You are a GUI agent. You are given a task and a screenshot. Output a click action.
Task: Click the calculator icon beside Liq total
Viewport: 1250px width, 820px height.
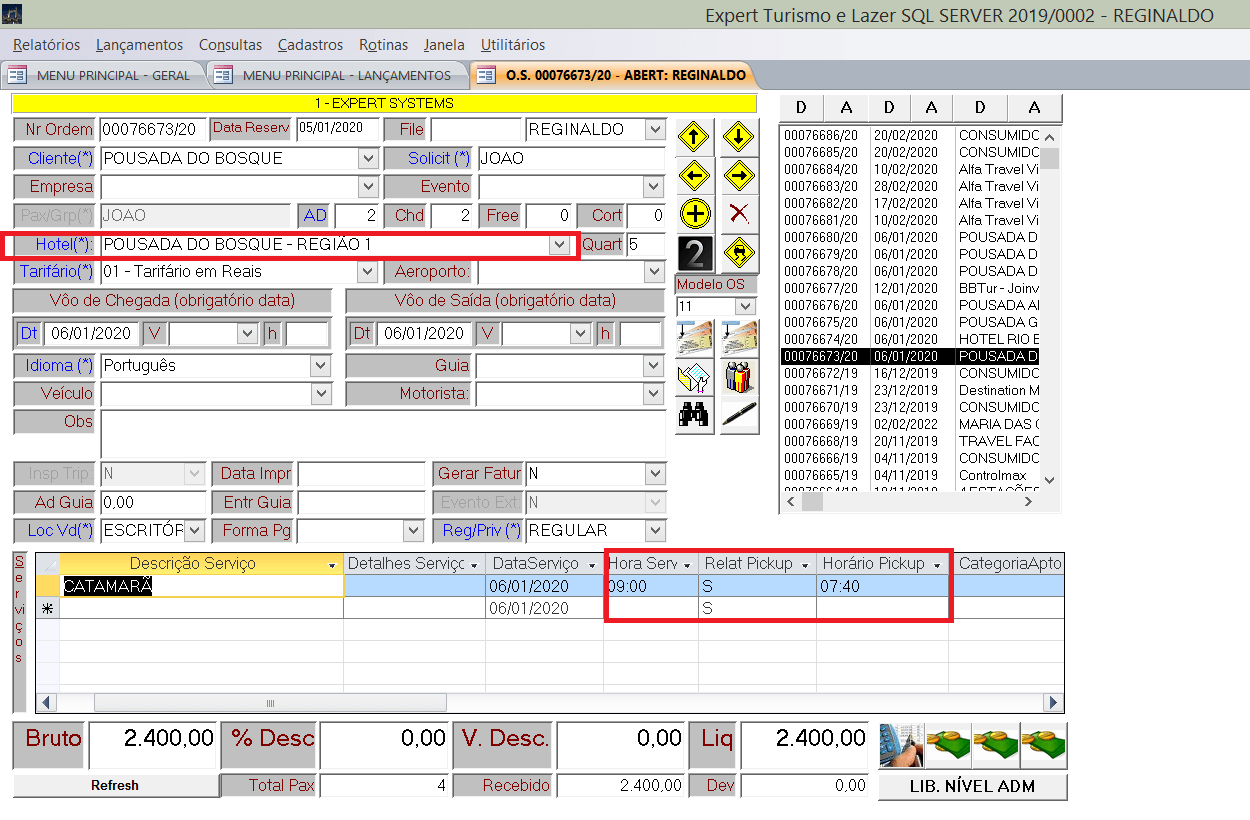pyautogui.click(x=900, y=745)
